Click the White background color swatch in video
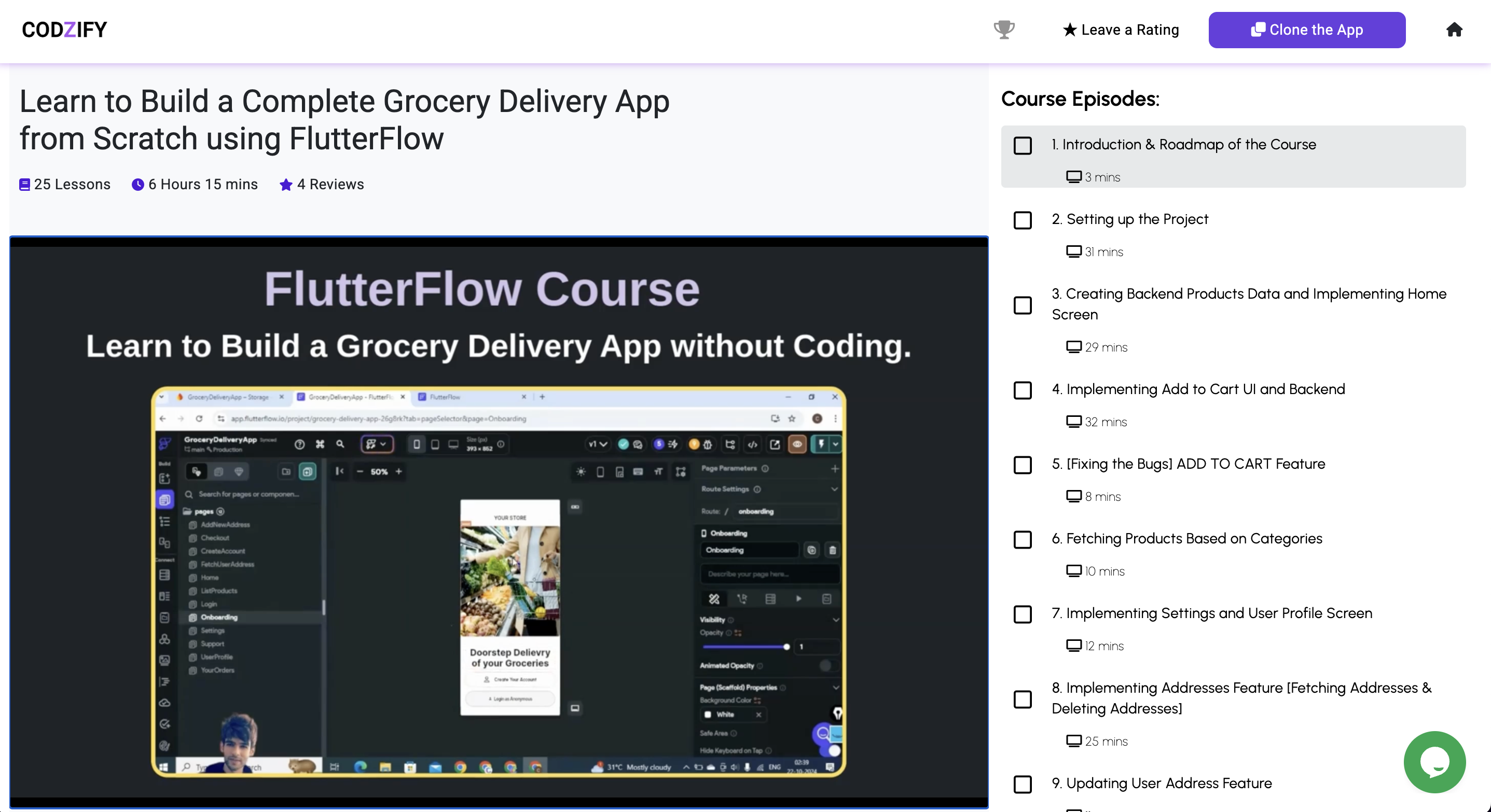 pos(707,715)
